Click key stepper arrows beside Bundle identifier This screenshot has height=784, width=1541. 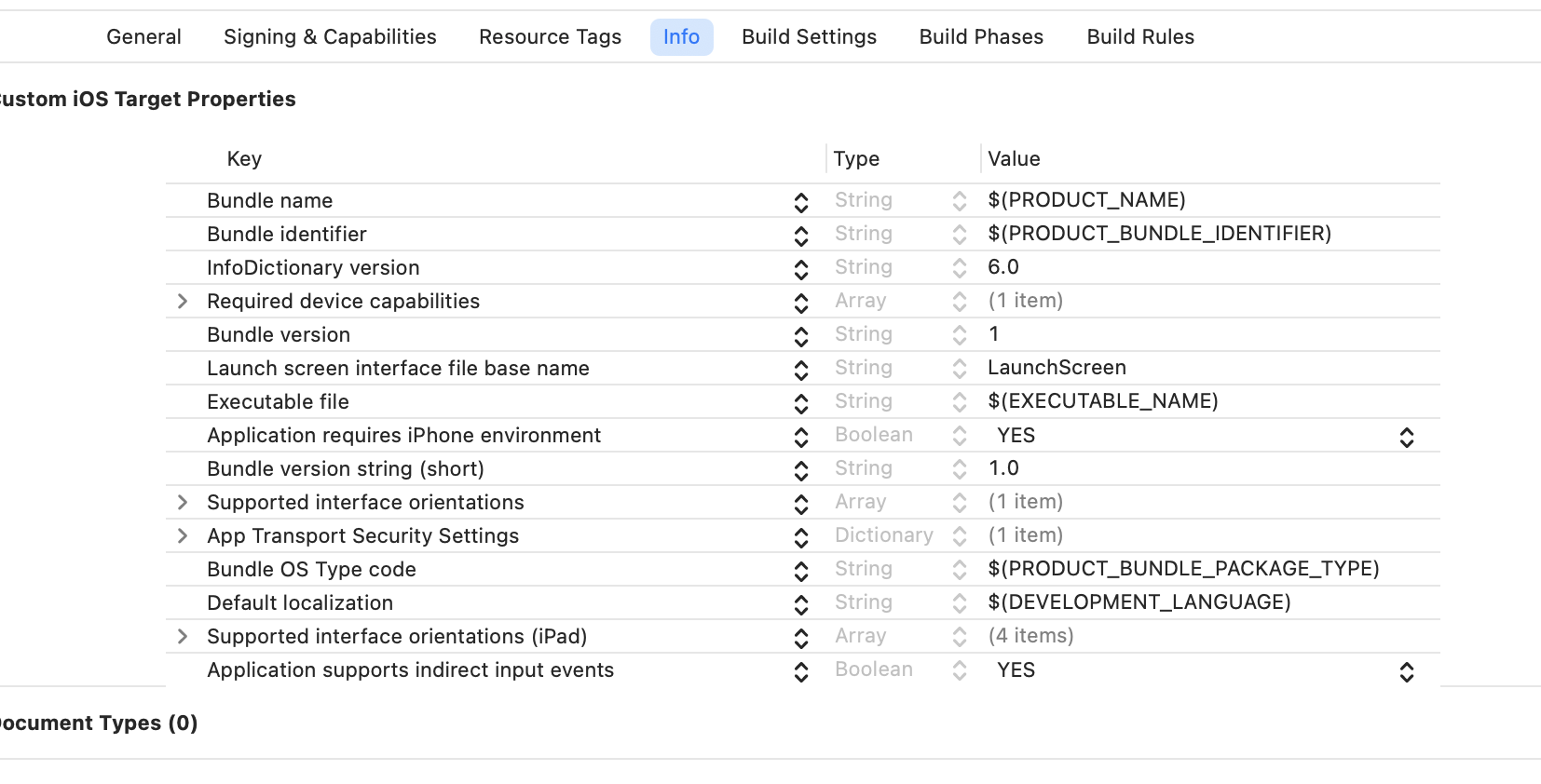tap(800, 236)
